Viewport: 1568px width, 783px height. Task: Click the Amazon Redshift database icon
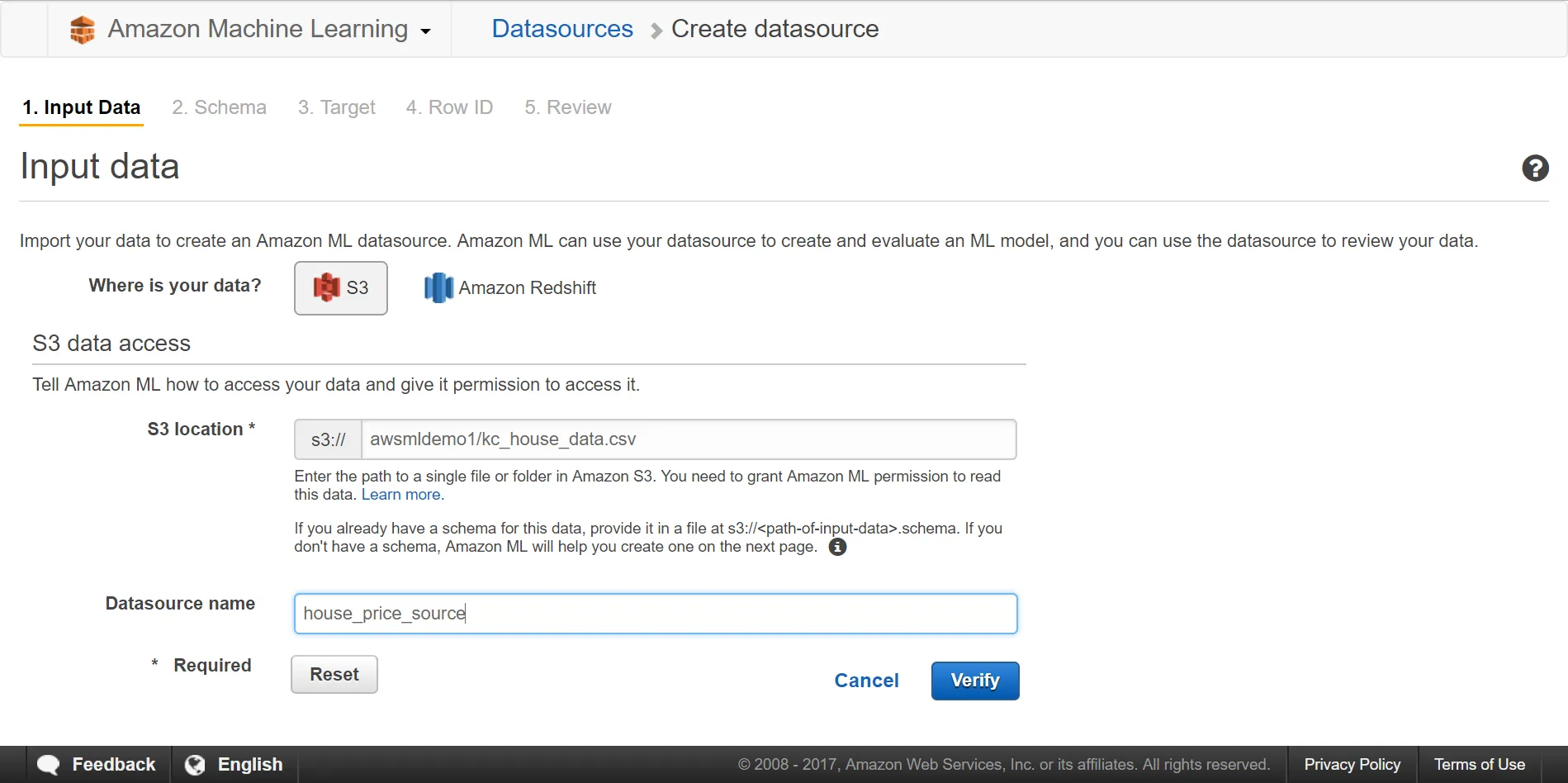[x=438, y=287]
